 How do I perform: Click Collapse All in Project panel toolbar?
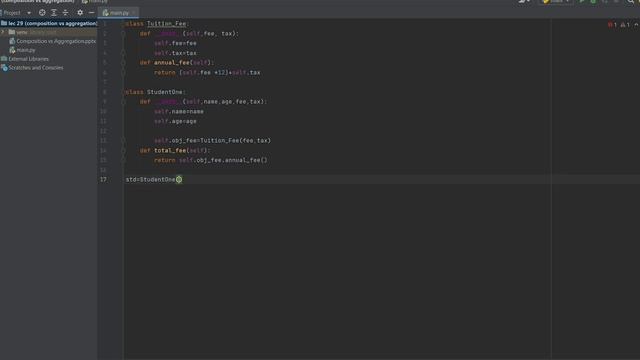coord(65,13)
